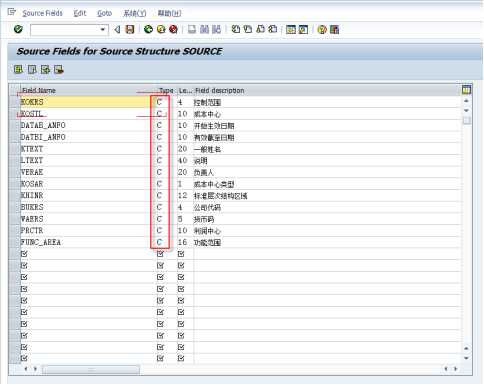Image resolution: width=484 pixels, height=385 pixels.
Task: Click the LTEXT field name cell
Action: click(86, 160)
